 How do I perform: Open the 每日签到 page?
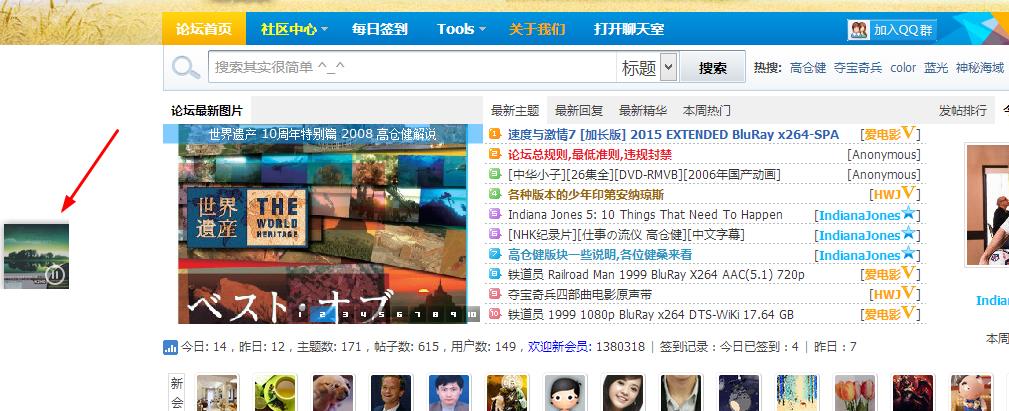tap(380, 29)
